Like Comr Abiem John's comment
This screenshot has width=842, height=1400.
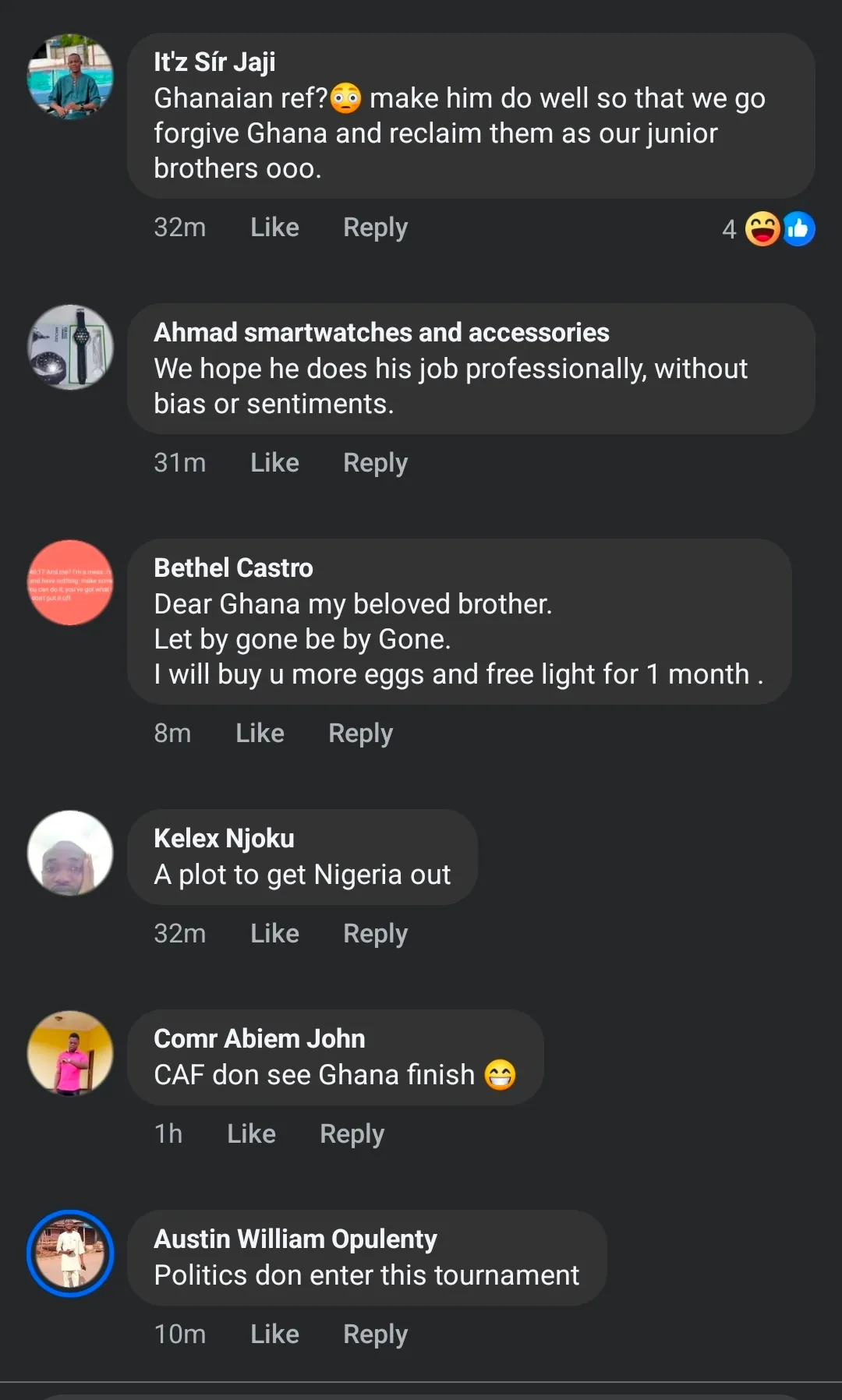point(251,1134)
